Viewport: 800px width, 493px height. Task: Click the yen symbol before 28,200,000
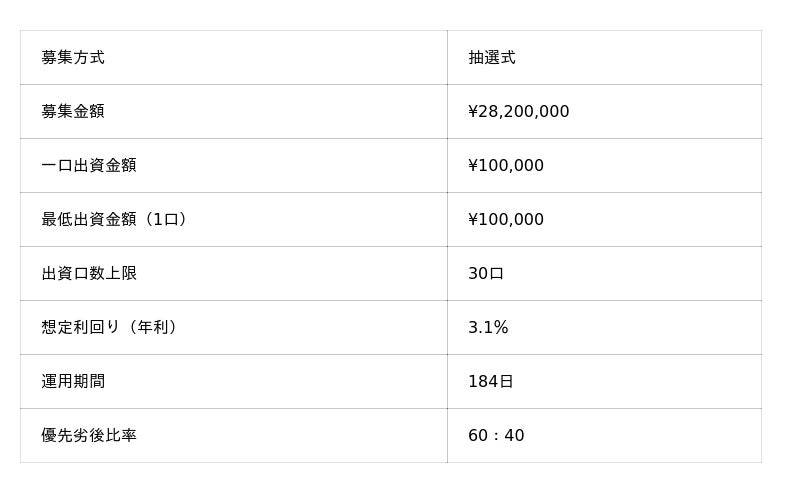pos(473,112)
